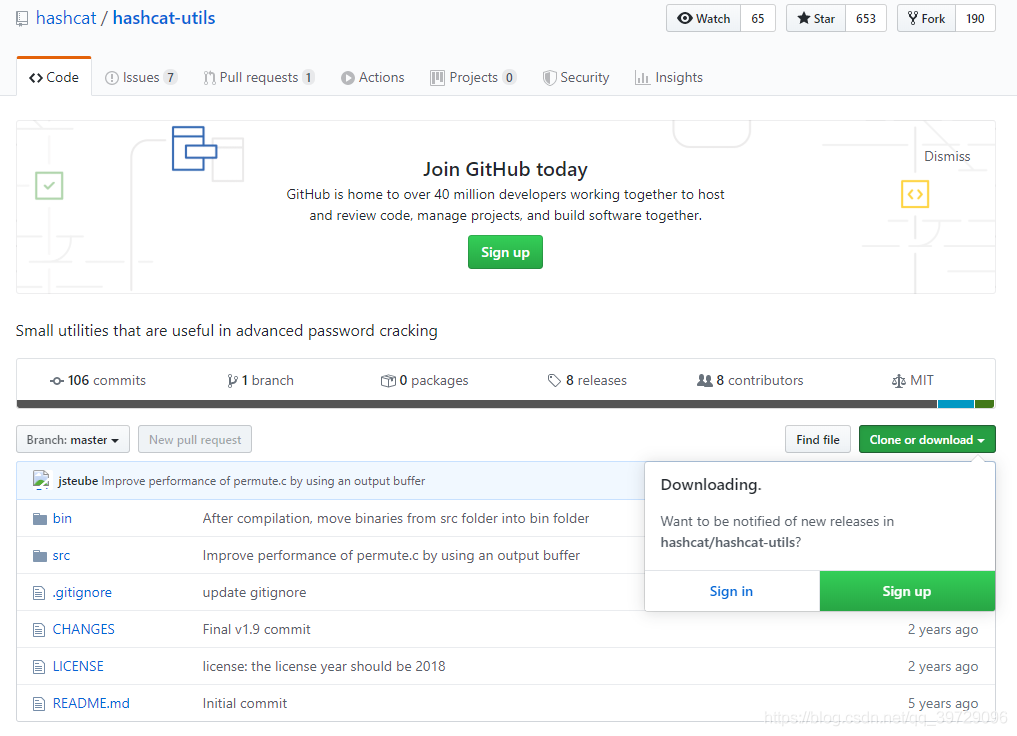1017x736 pixels.
Task: Open the Code tab
Action: tap(54, 77)
